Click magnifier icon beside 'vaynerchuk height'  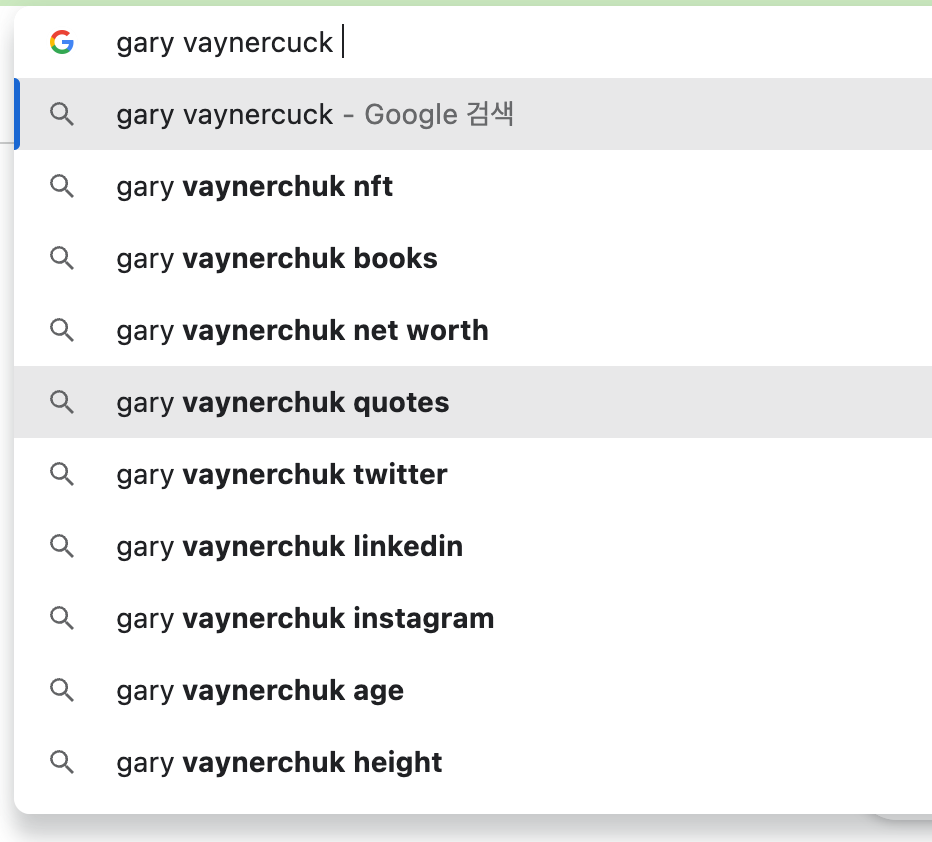point(62,762)
